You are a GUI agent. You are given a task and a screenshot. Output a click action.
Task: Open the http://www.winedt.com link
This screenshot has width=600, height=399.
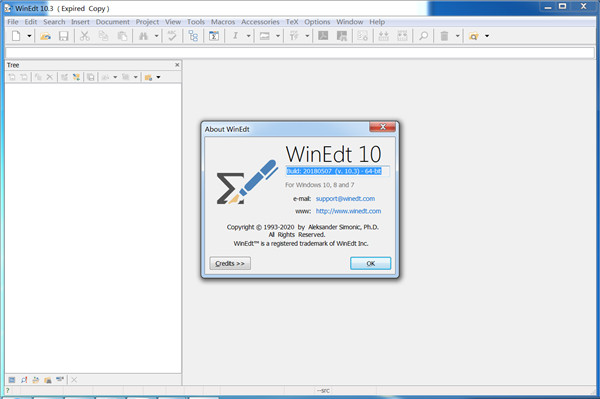click(x=348, y=211)
